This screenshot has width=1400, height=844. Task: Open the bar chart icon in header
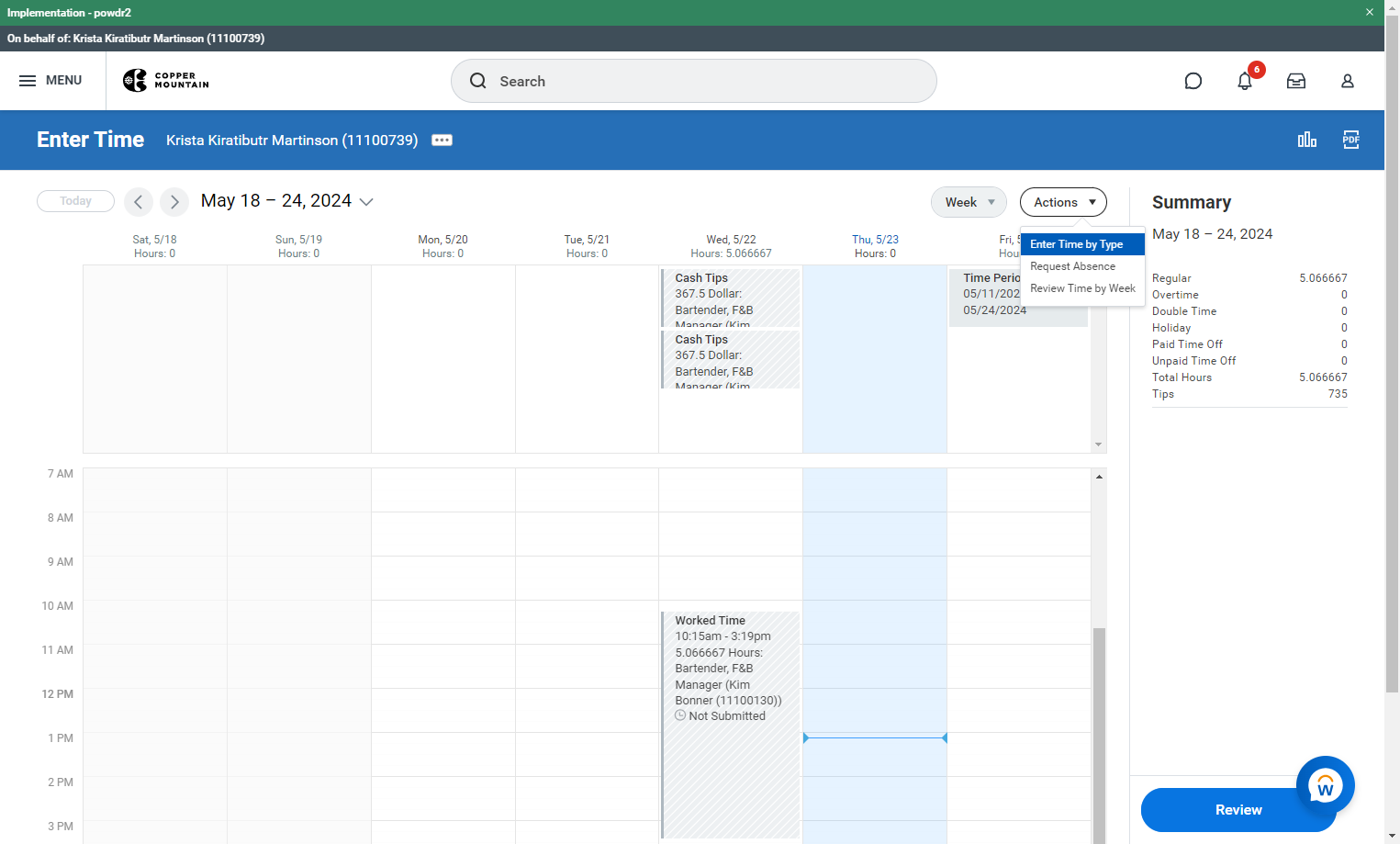tap(1307, 140)
